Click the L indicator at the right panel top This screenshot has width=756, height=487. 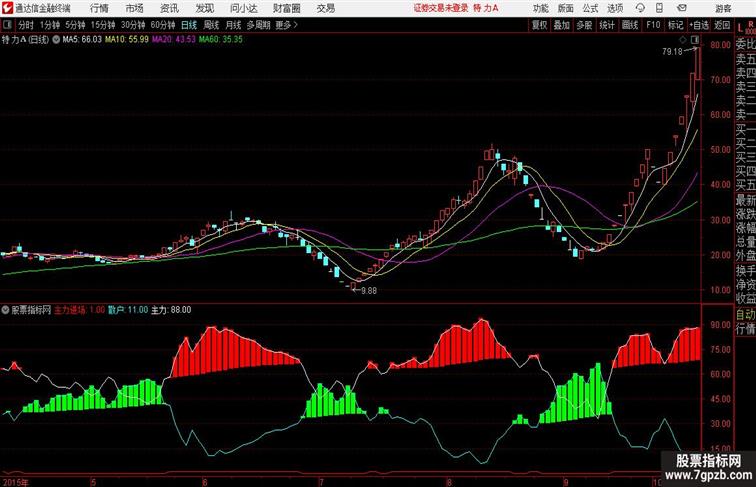(740, 28)
